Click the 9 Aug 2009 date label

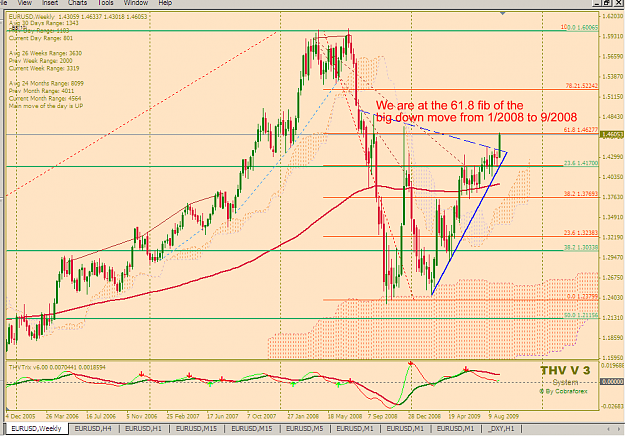(x=504, y=416)
